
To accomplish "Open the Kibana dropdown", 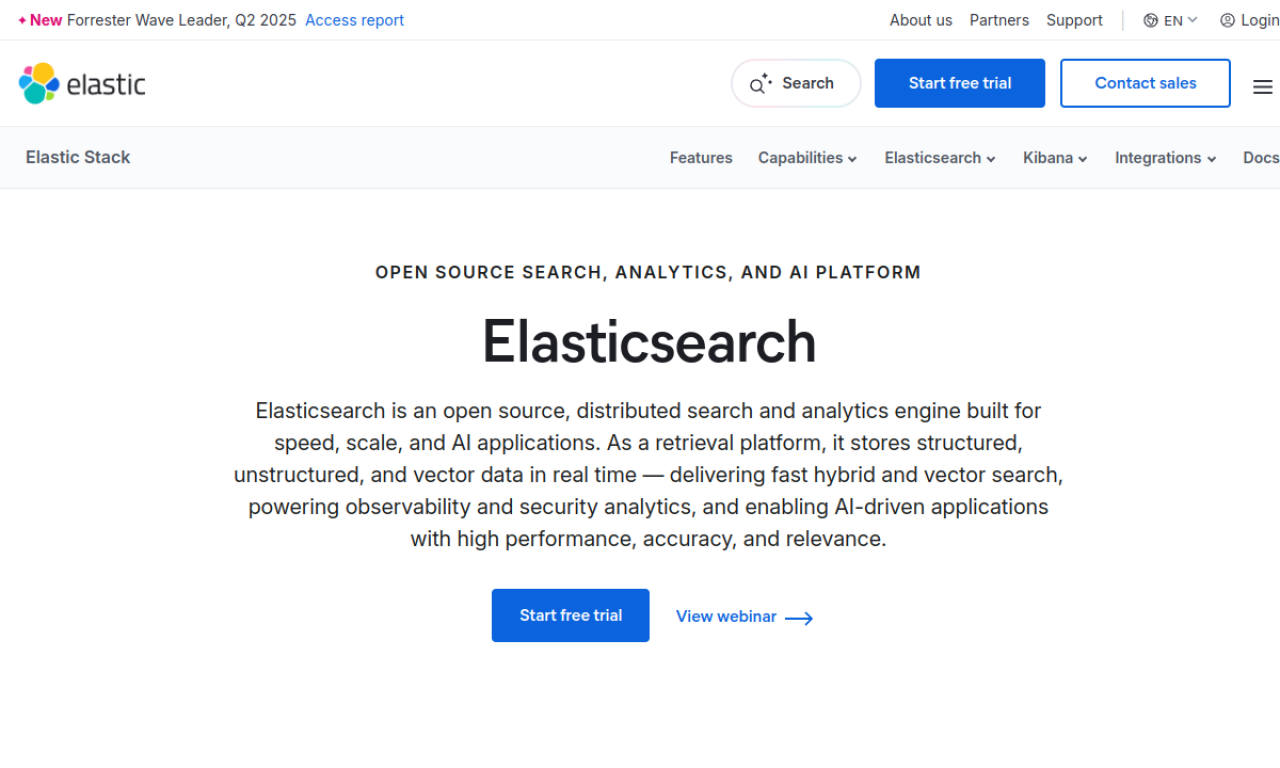I will 1054,157.
